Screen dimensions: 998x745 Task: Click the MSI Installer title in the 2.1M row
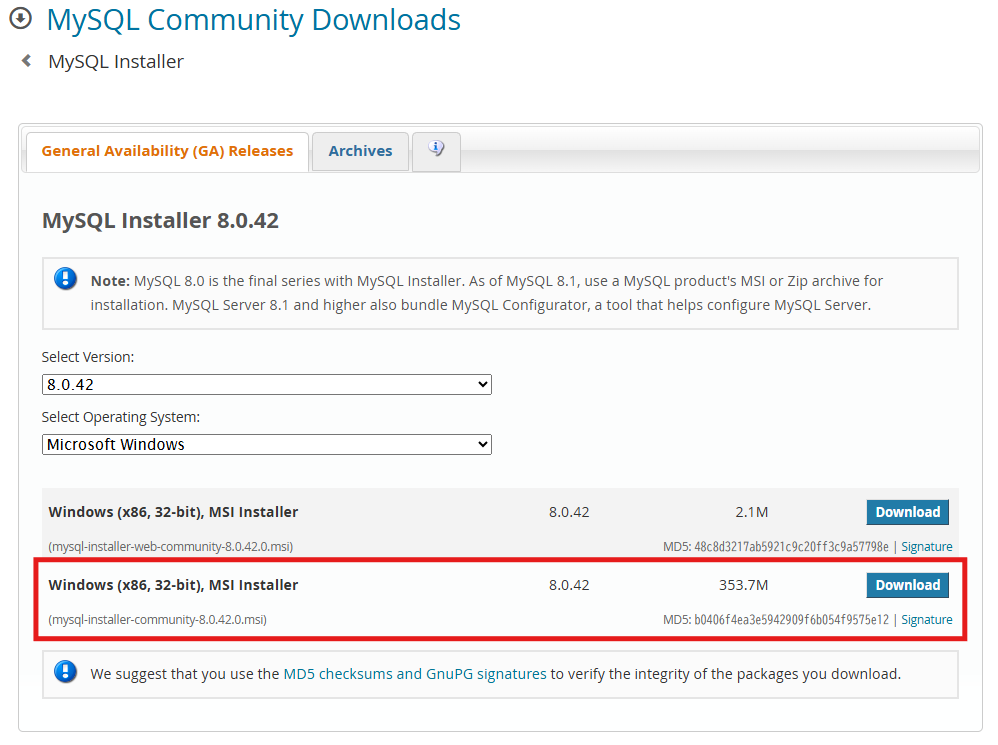[x=173, y=512]
